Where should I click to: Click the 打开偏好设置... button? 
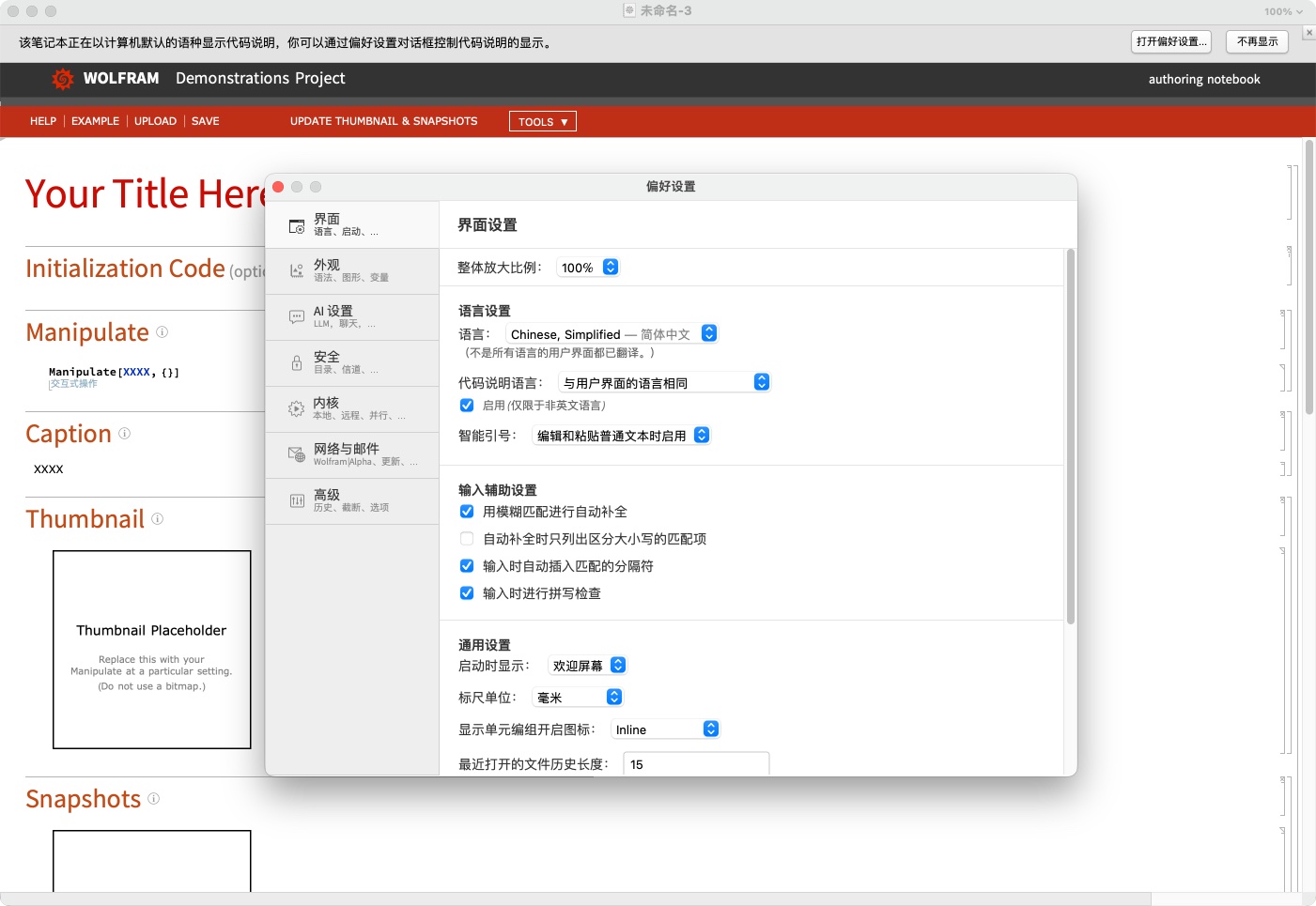click(x=1170, y=42)
